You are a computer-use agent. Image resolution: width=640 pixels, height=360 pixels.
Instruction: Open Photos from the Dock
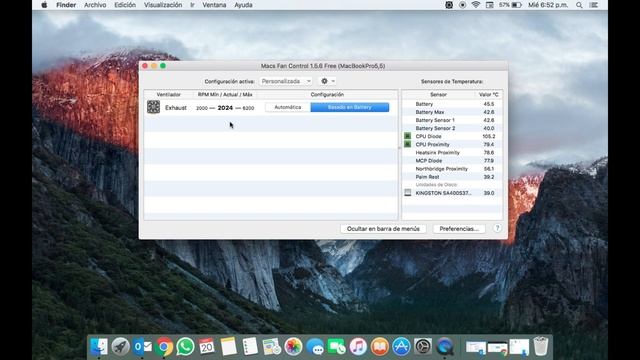(293, 347)
